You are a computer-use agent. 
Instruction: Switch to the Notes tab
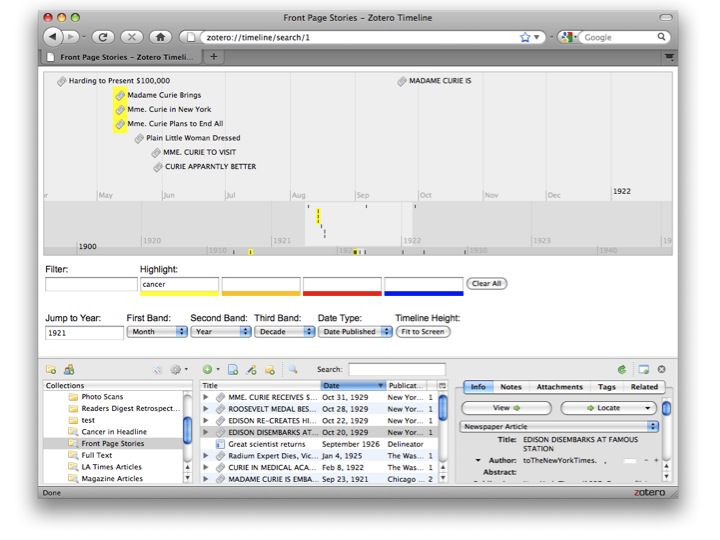[x=511, y=387]
